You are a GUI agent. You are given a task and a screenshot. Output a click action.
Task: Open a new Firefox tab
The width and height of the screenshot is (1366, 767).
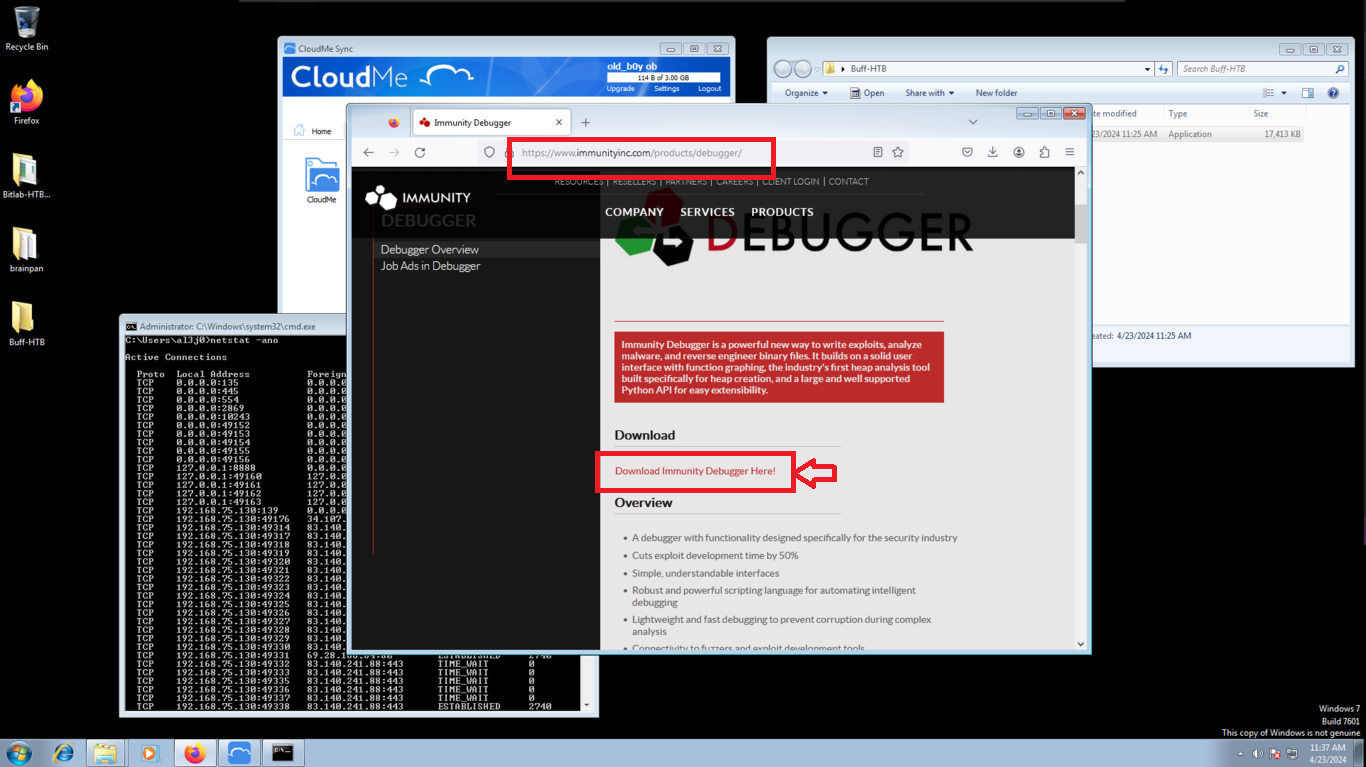tap(586, 122)
